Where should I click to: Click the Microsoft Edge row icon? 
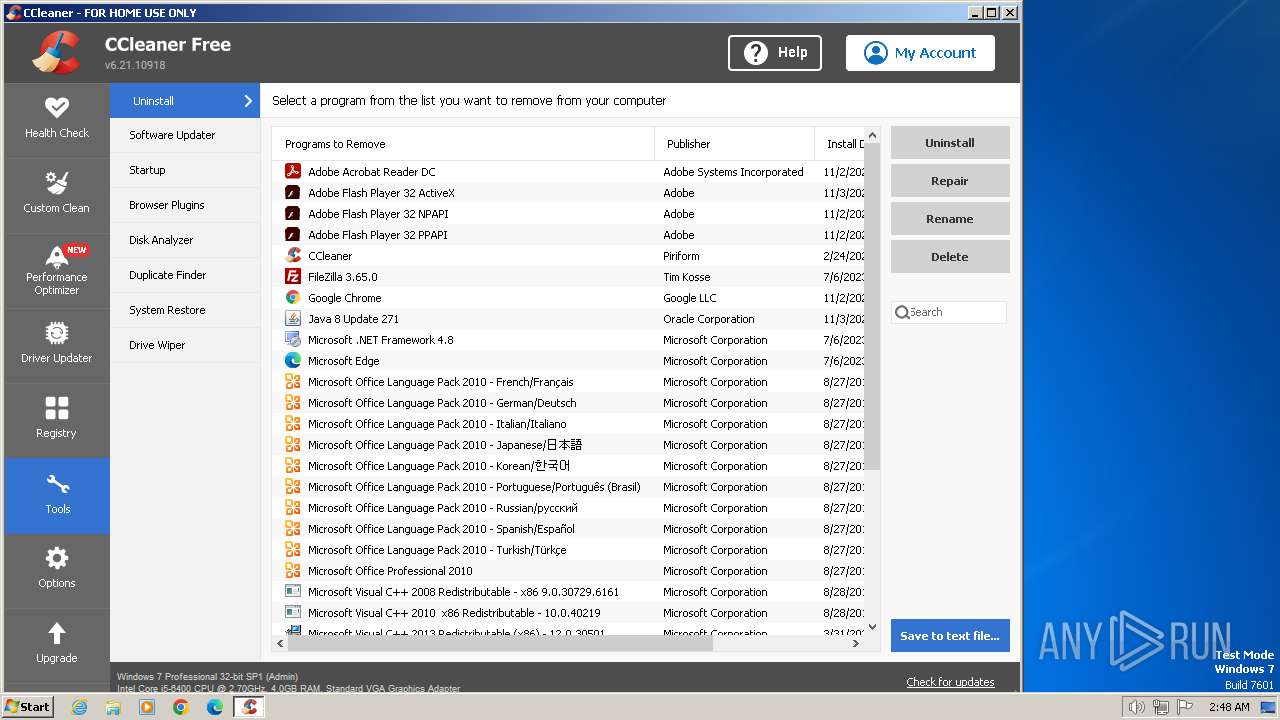coord(293,360)
